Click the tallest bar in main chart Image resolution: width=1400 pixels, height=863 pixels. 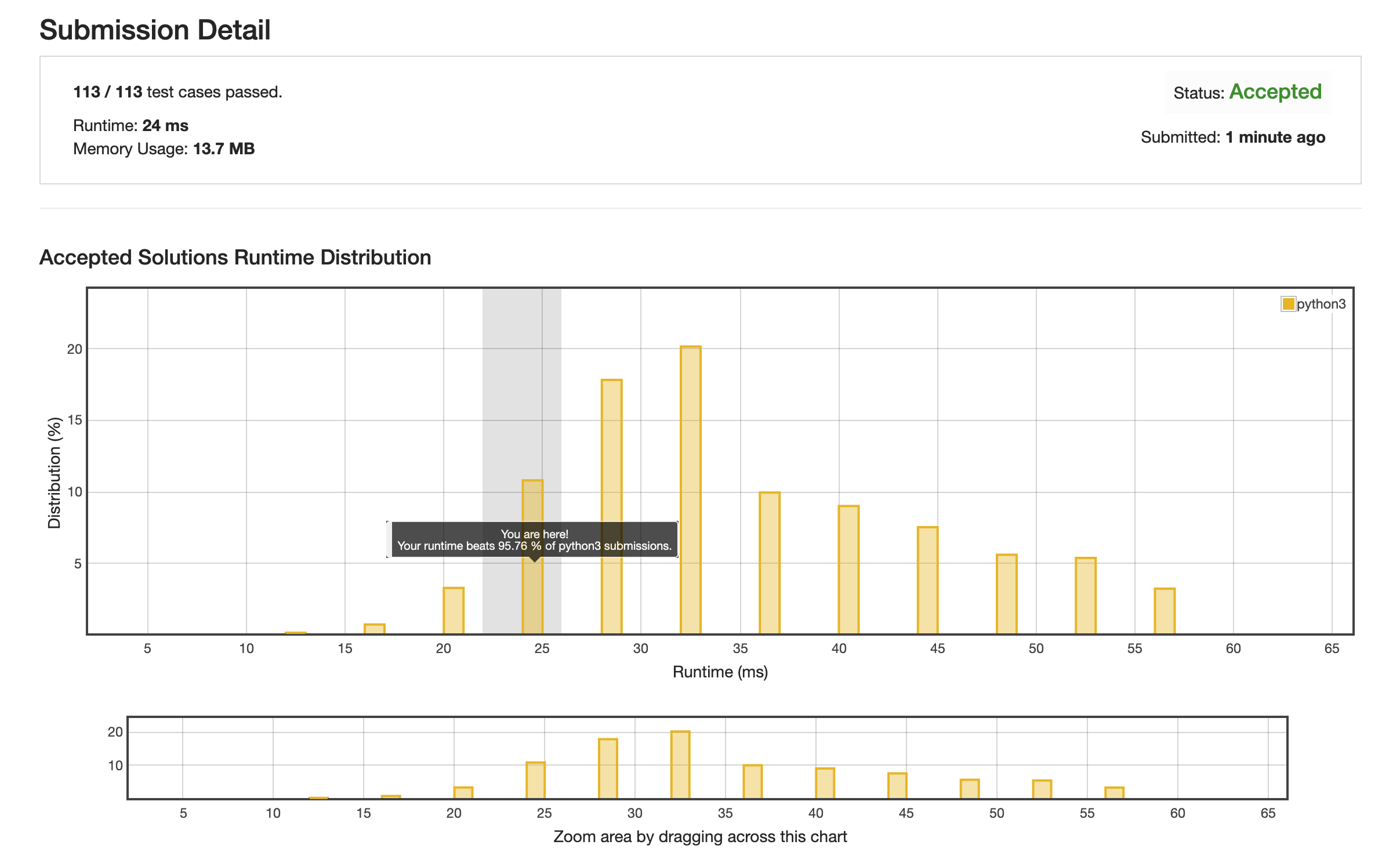coord(690,489)
